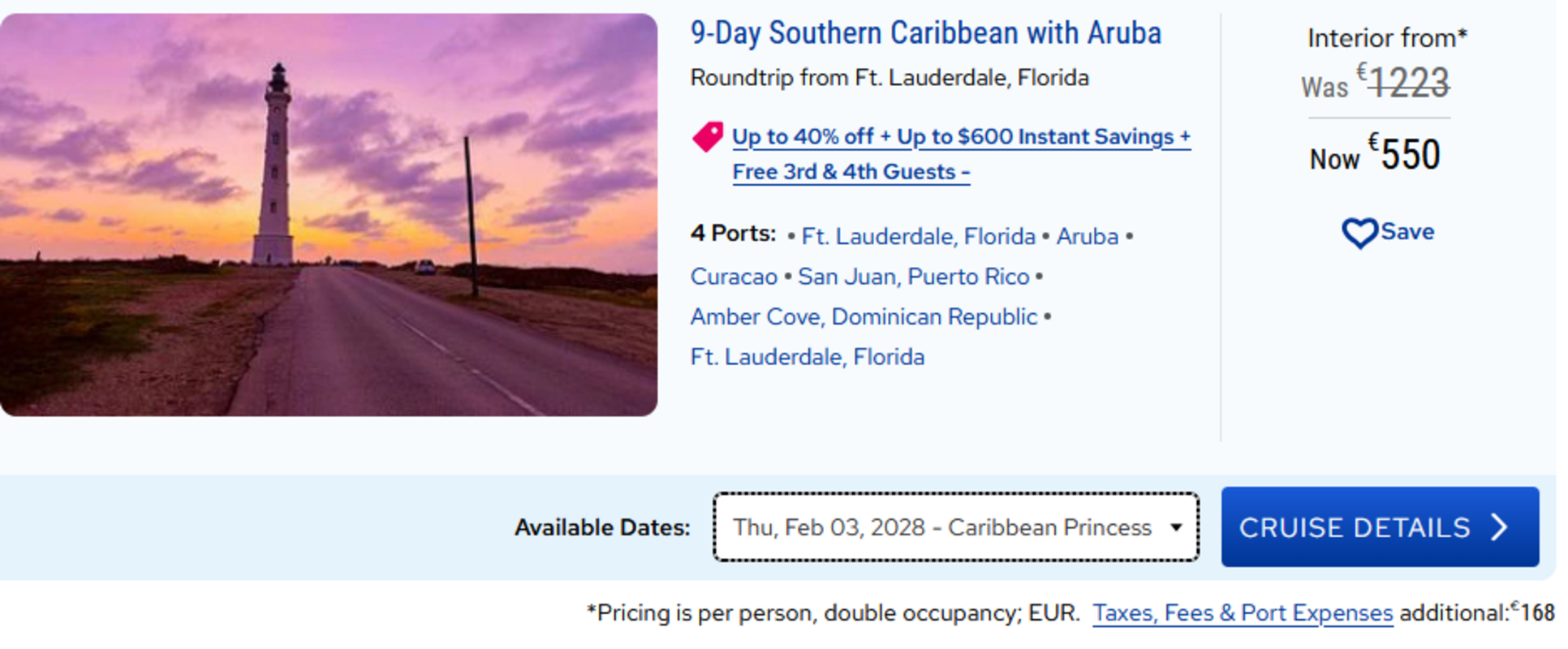The height and width of the screenshot is (649, 1568).
Task: Select the Curacao port link
Action: [x=734, y=277]
